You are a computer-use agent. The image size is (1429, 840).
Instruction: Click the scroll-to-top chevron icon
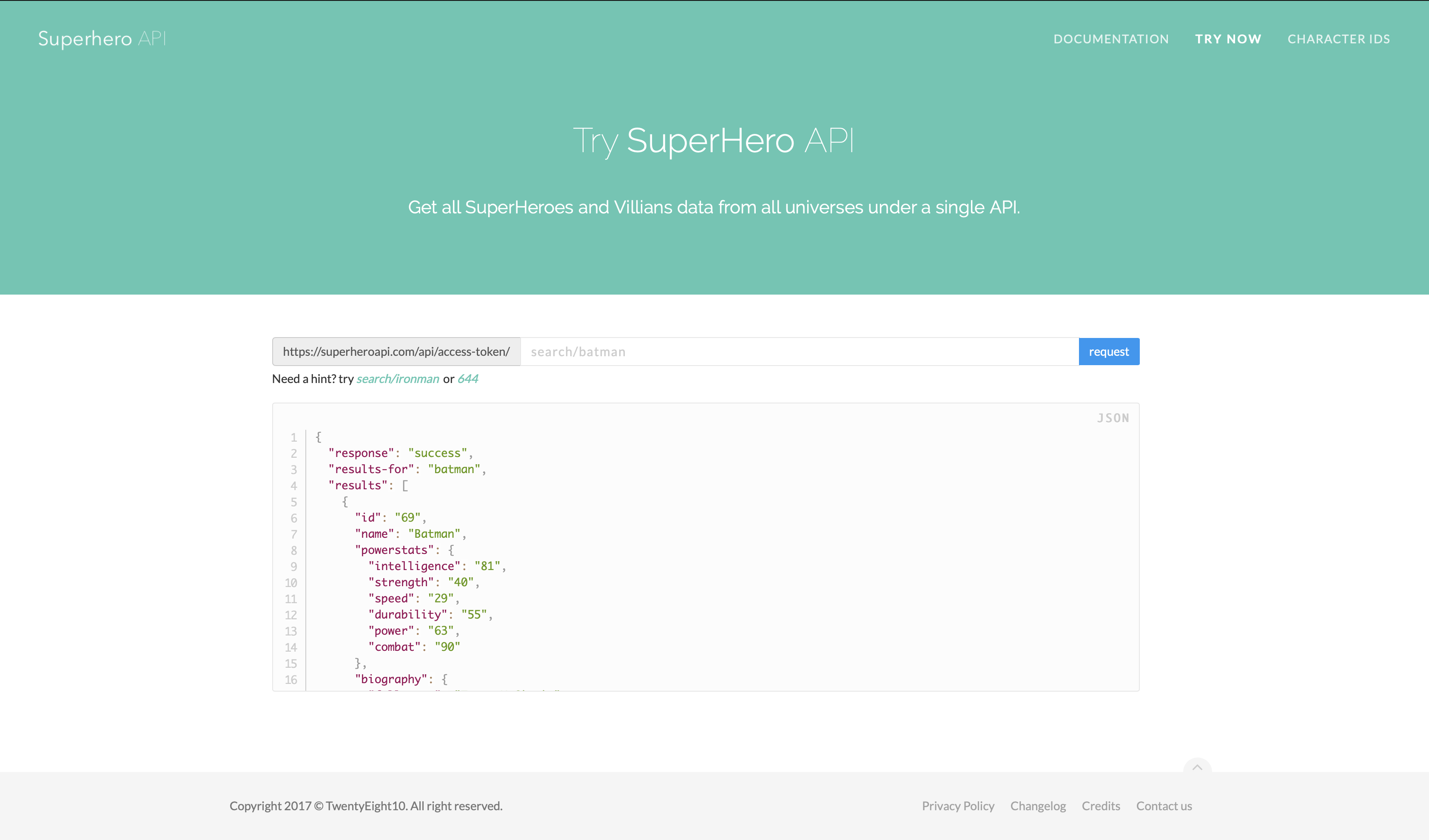click(1198, 768)
